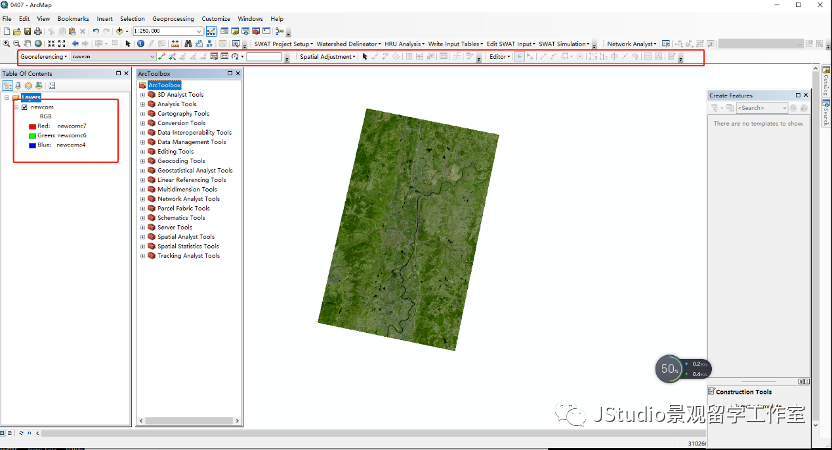Expand the Data Management Tools toolbox
The image size is (832, 450).
142,142
